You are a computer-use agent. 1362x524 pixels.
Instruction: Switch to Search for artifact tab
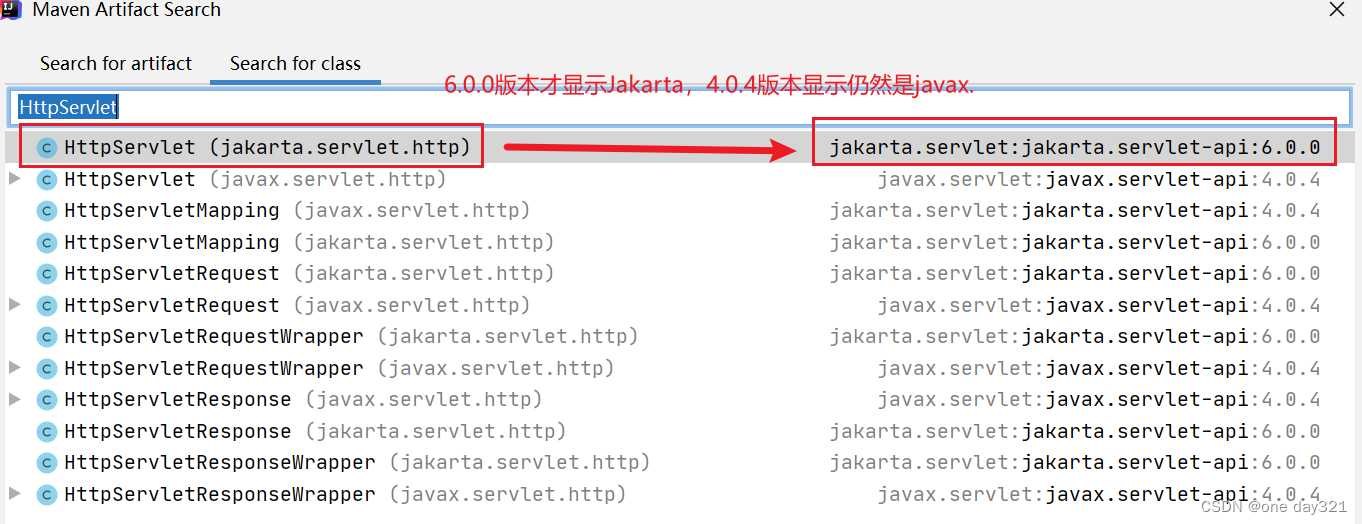click(116, 63)
